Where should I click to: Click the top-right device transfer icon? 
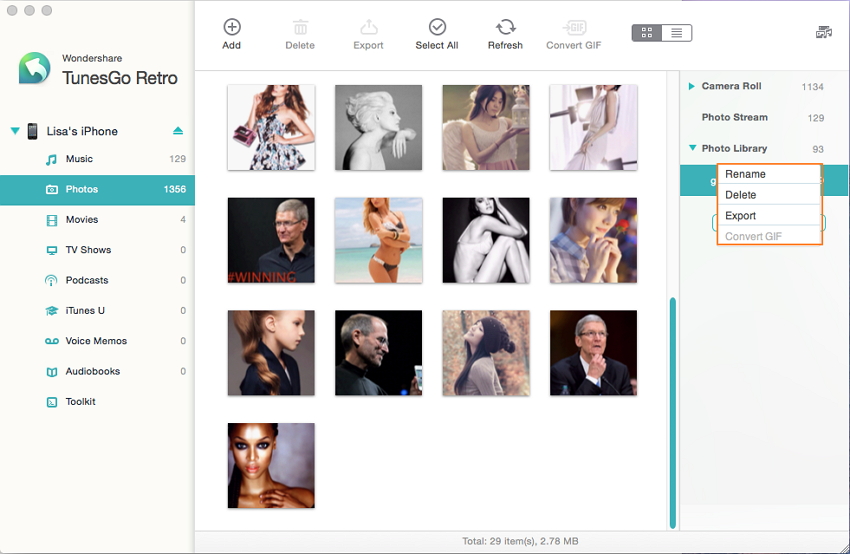coord(823,33)
